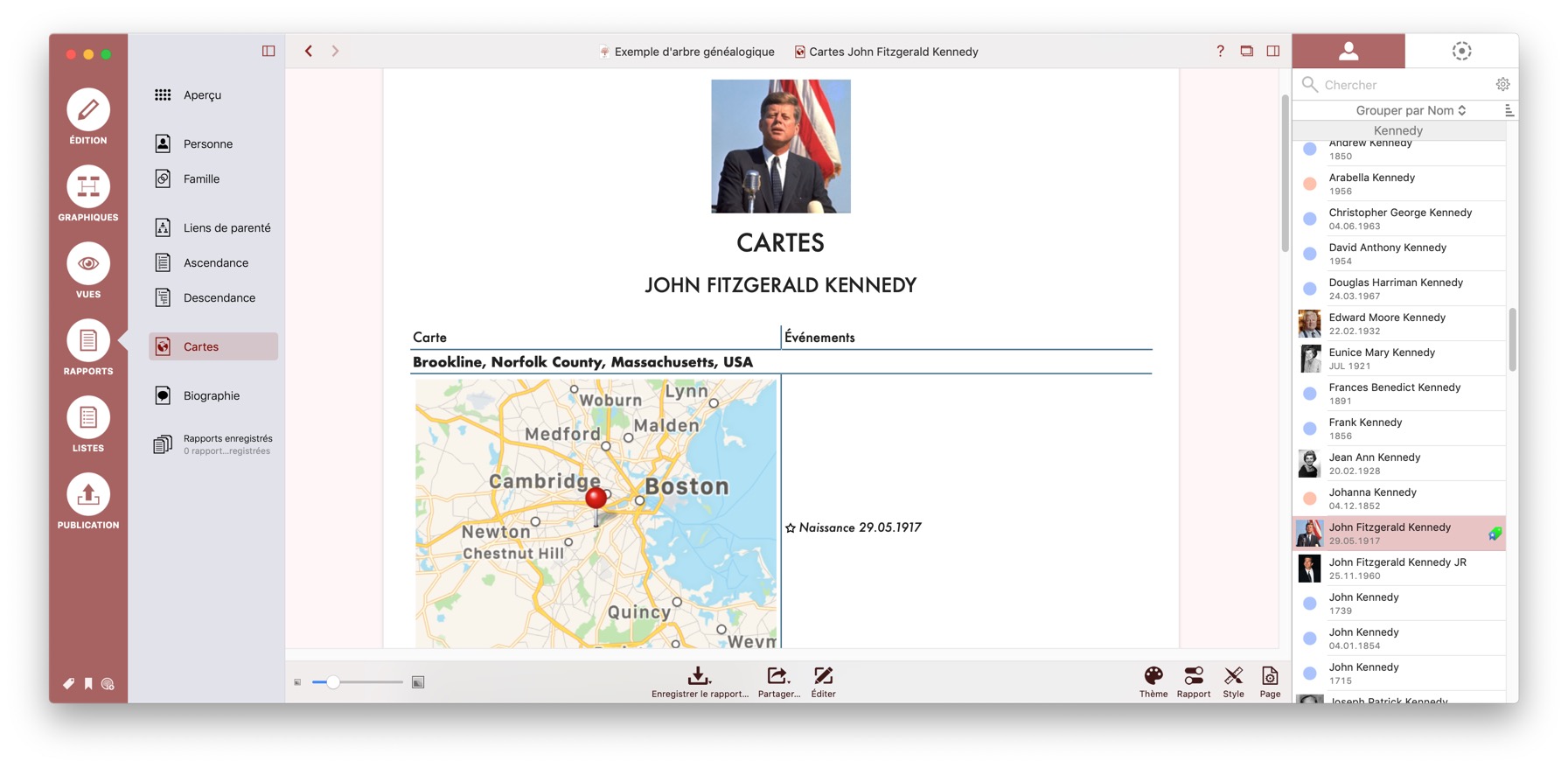Viewport: 1568px width, 768px height.
Task: Select Cartes report
Action: 213,346
